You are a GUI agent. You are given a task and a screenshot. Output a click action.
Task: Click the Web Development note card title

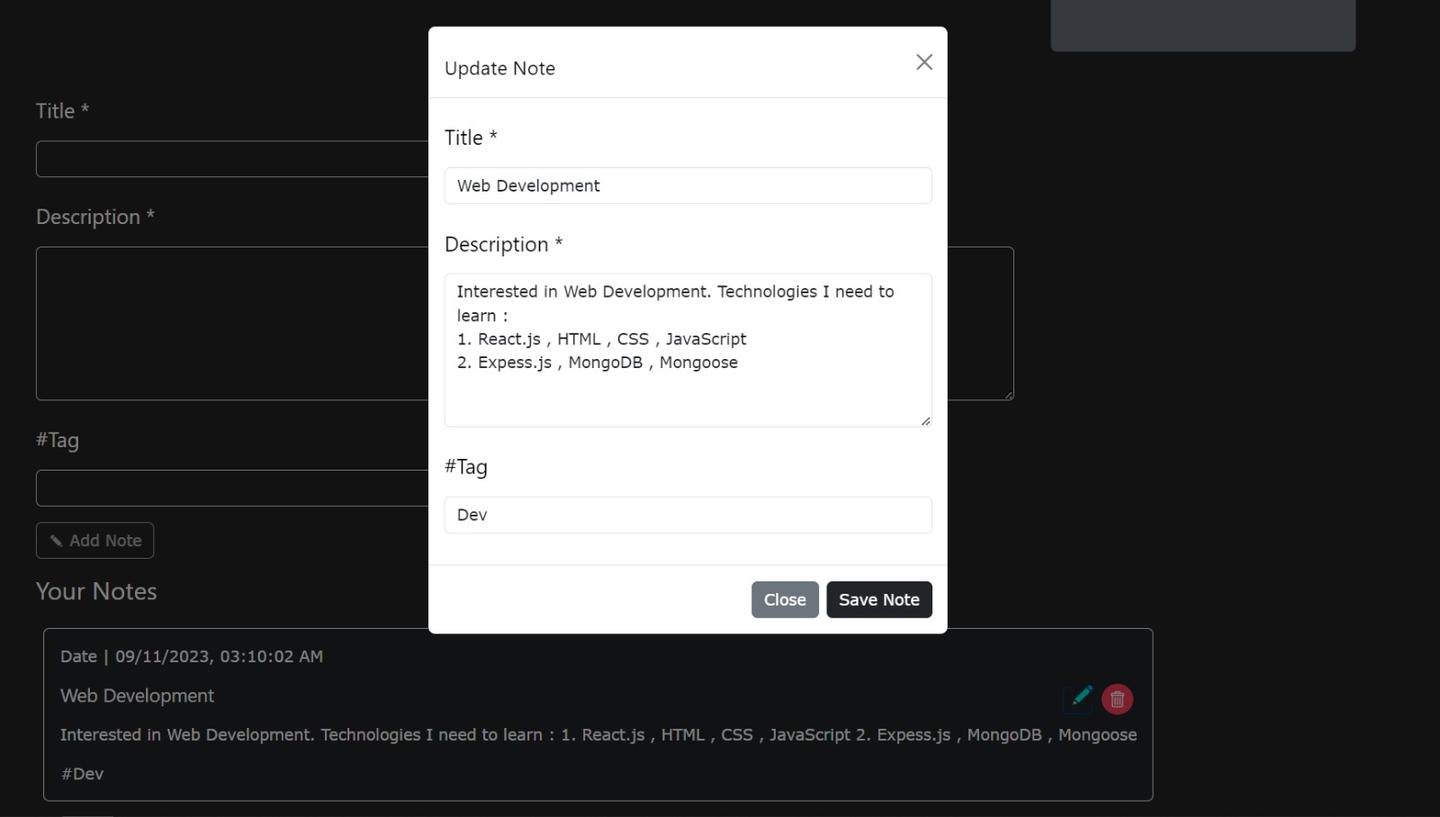[137, 696]
